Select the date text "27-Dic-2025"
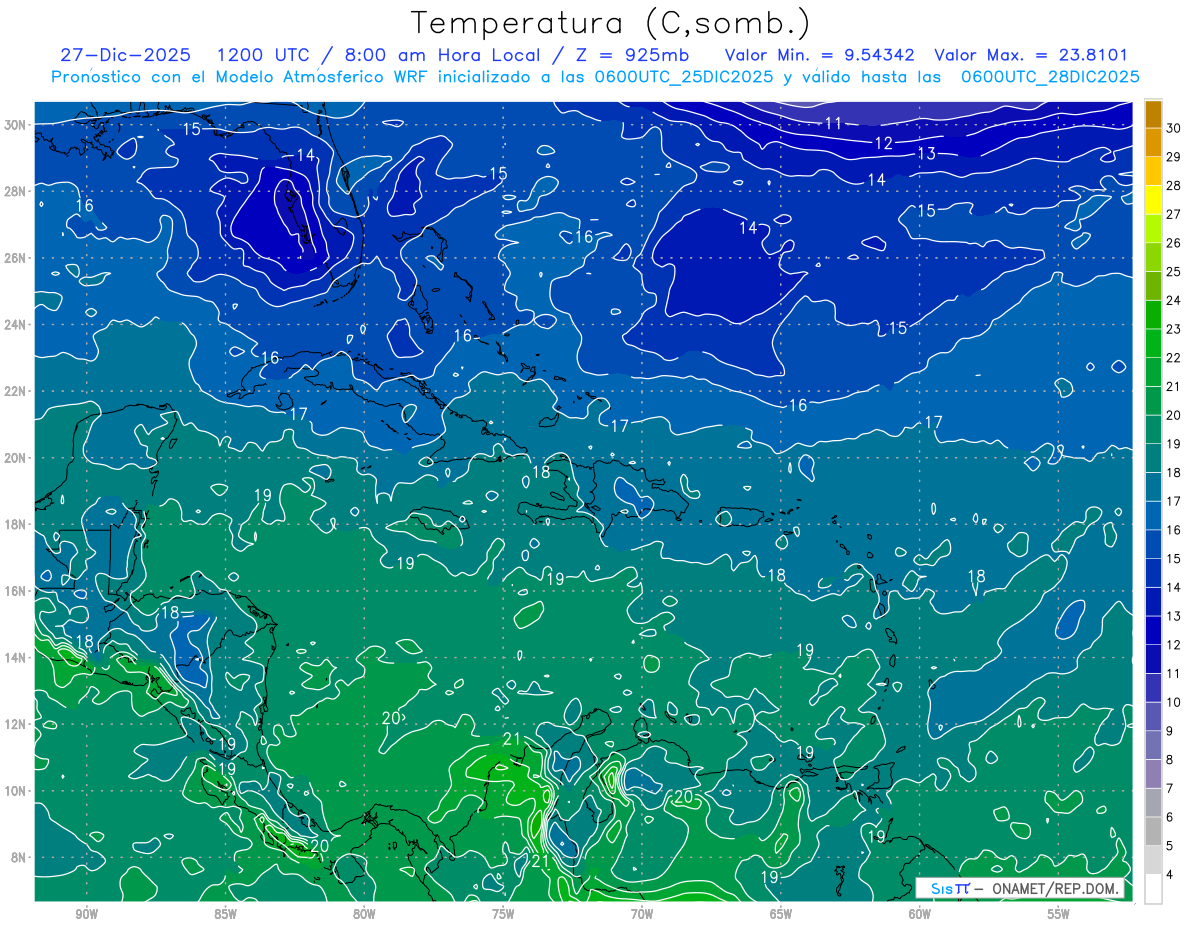 click(126, 55)
